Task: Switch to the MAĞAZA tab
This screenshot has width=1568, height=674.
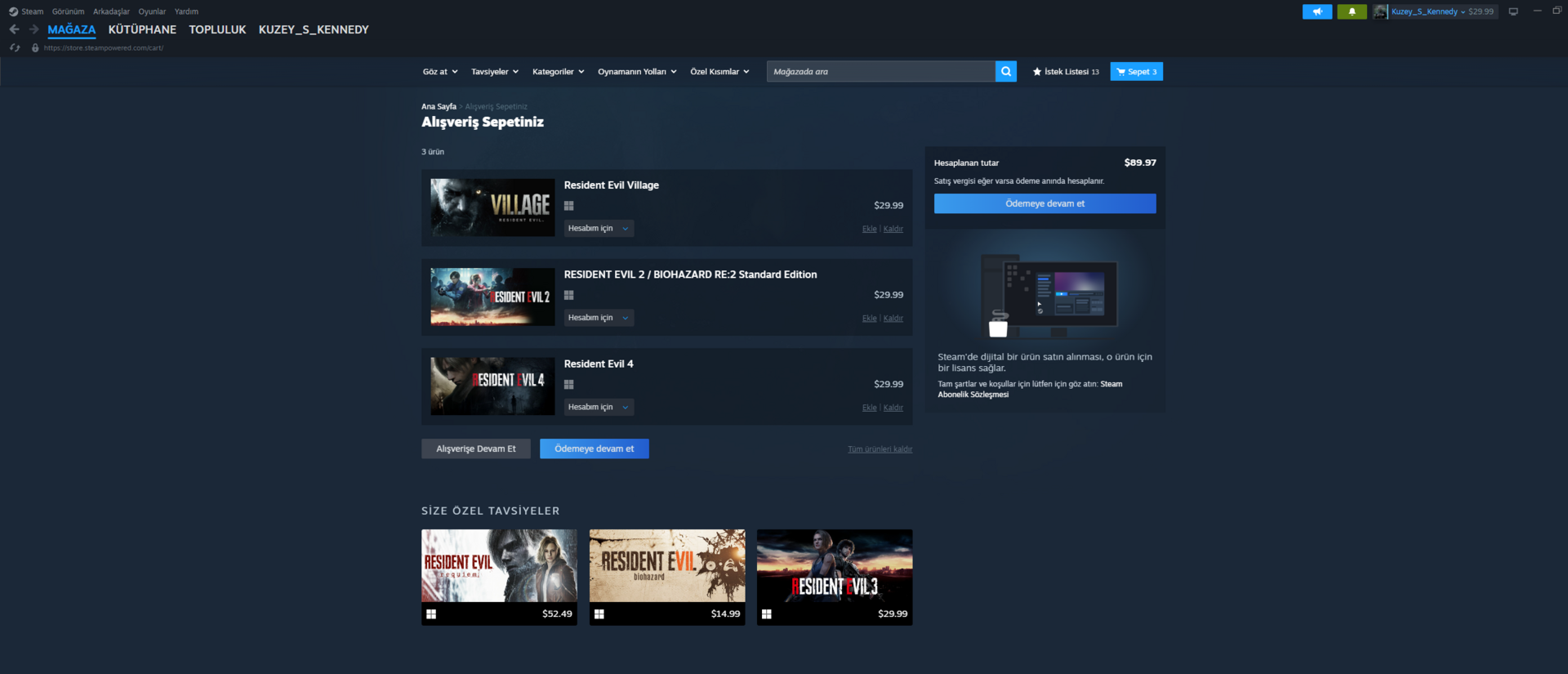Action: 72,29
